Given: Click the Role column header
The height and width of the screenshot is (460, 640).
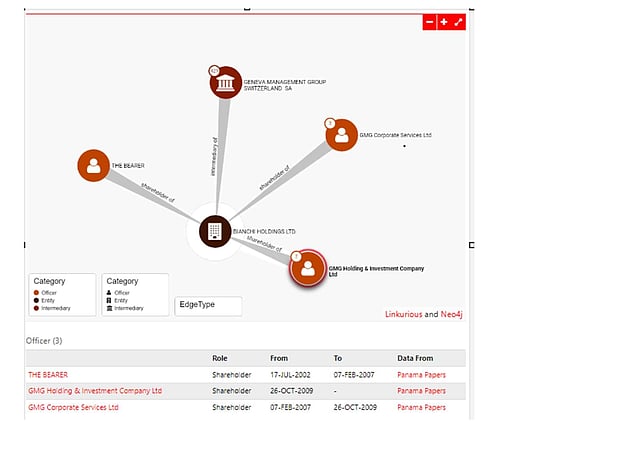Looking at the screenshot, I should [x=220, y=358].
